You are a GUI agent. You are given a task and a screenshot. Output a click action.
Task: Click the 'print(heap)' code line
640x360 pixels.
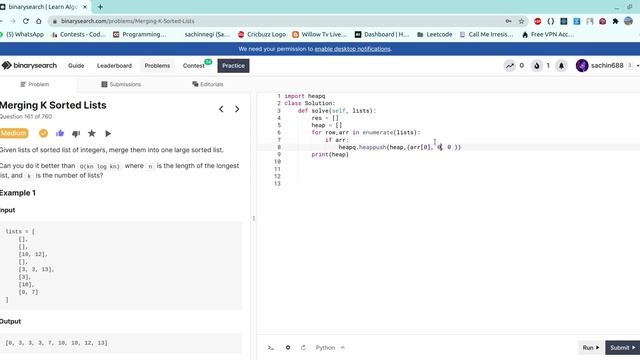330,155
